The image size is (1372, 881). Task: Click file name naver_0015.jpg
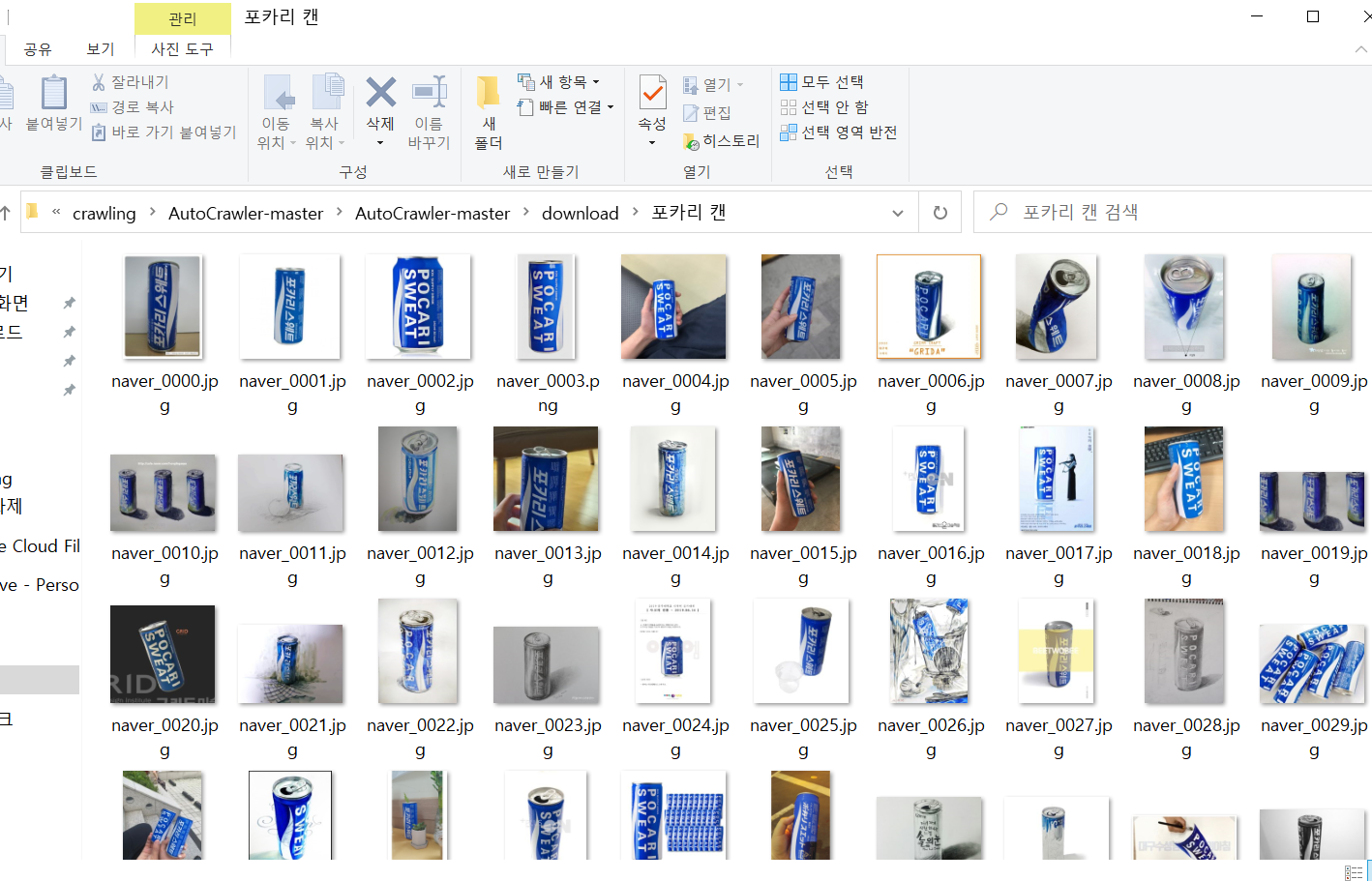click(x=803, y=565)
